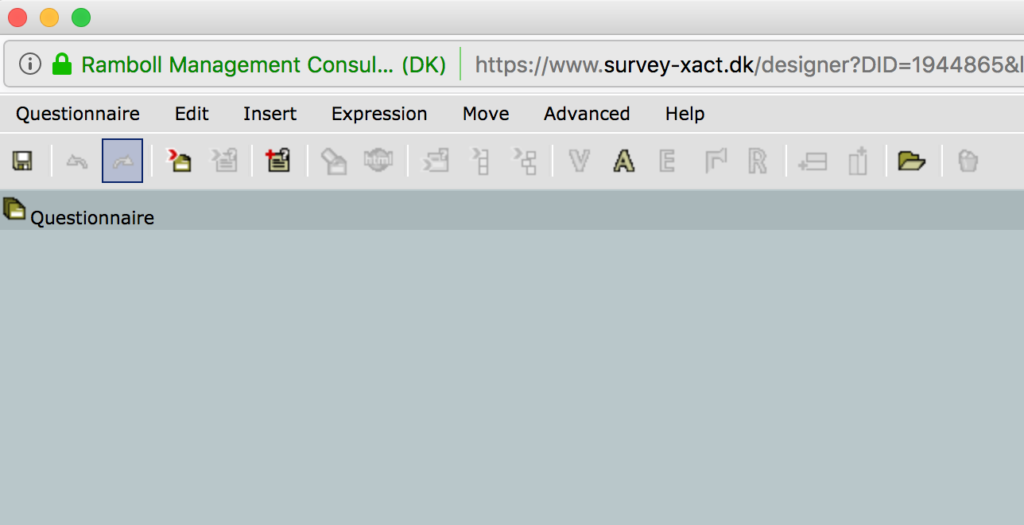This screenshot has height=525, width=1024.
Task: Open the Help menu
Action: point(684,114)
